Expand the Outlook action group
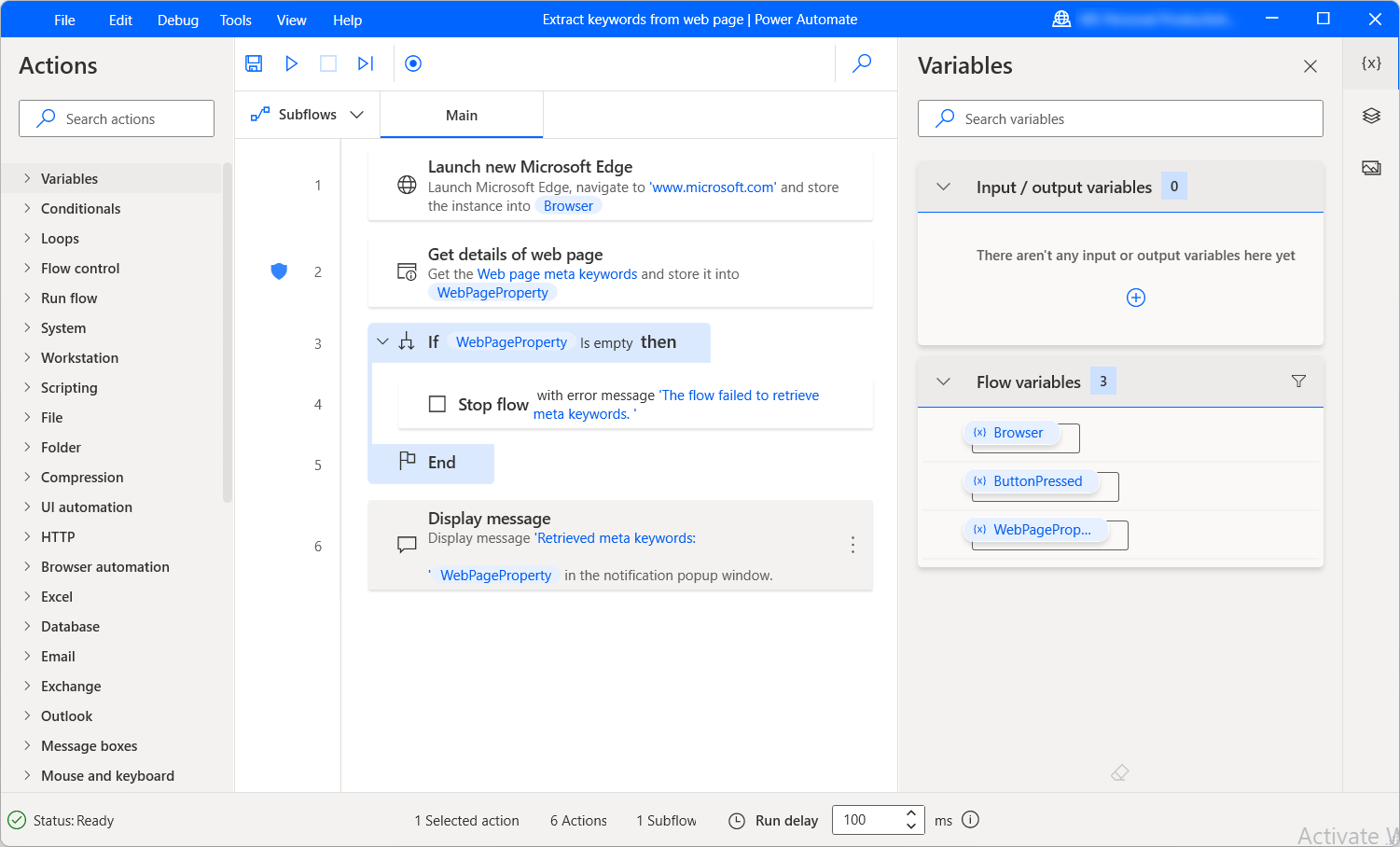The image size is (1400, 847). [26, 715]
